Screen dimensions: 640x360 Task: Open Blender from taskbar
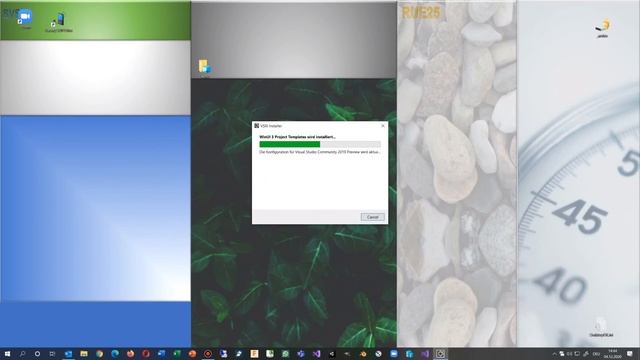click(x=363, y=354)
